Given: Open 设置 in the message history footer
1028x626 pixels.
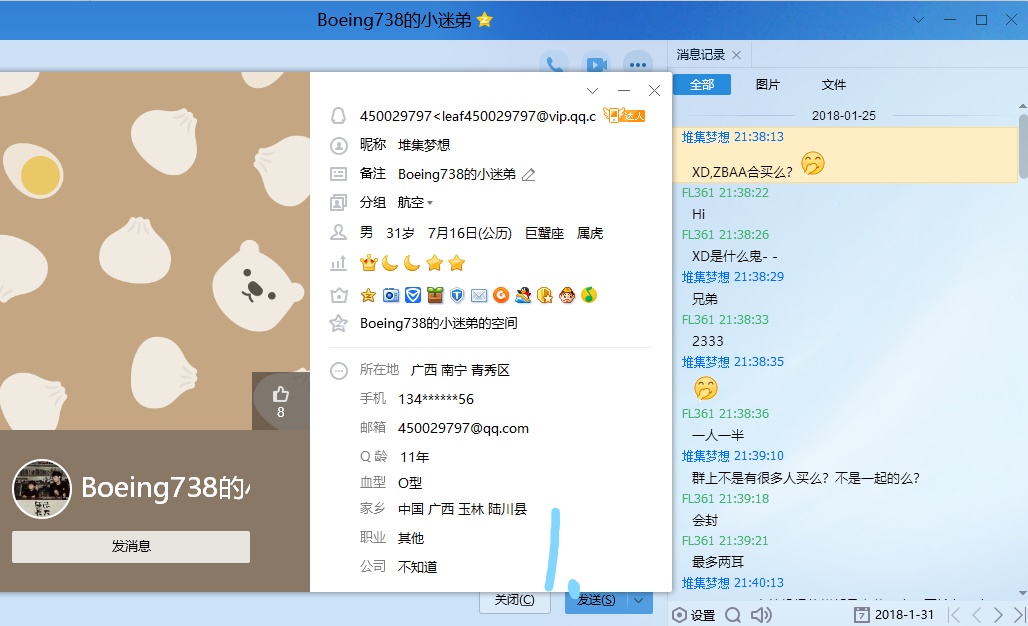Looking at the screenshot, I should (x=694, y=615).
